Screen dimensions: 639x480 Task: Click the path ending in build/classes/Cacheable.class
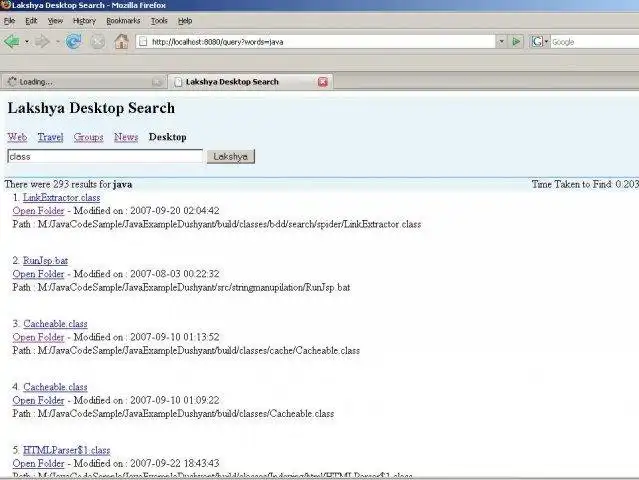(173, 414)
